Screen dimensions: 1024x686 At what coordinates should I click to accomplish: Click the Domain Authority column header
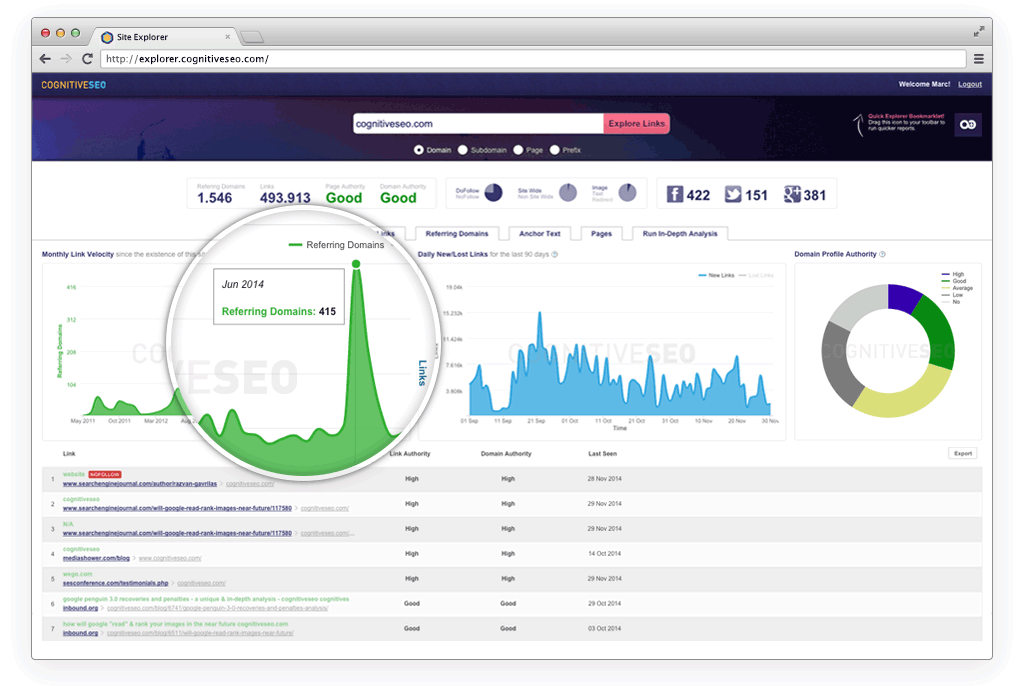[506, 453]
